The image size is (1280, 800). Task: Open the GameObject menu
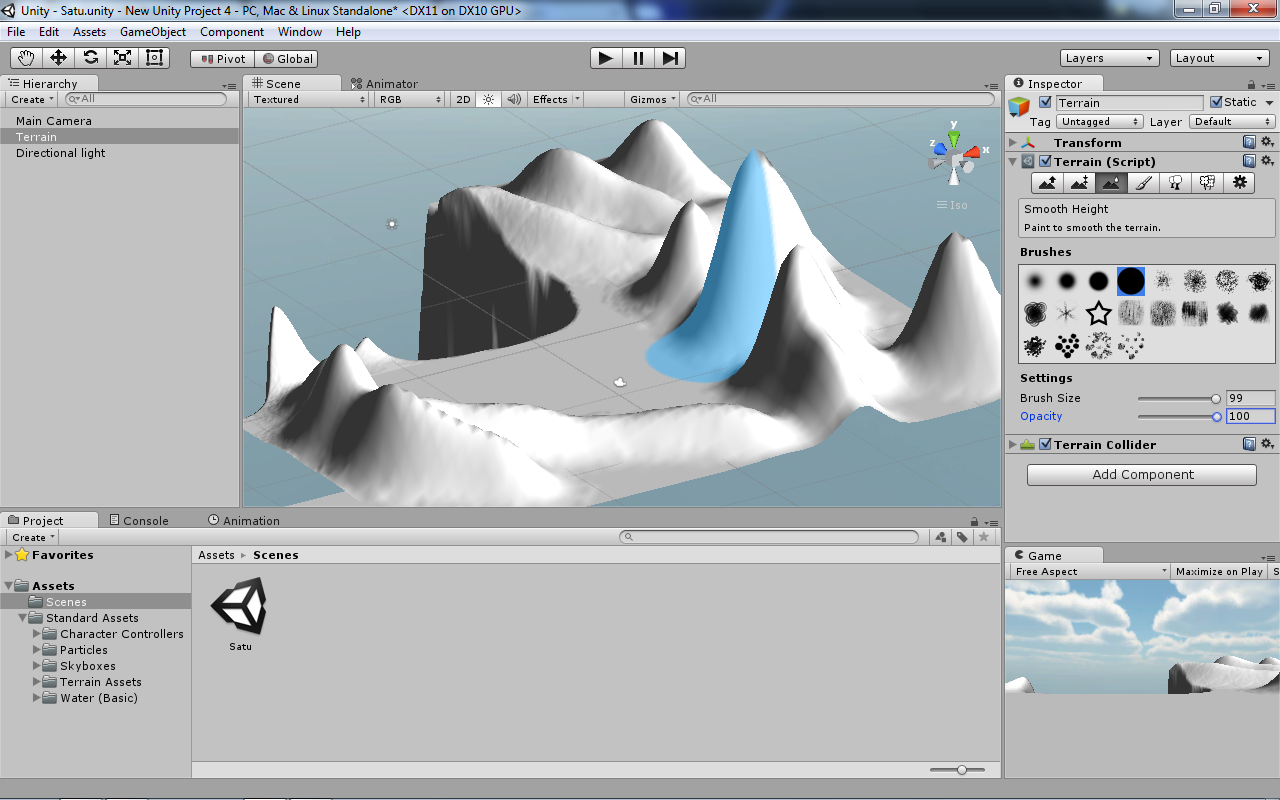click(x=152, y=31)
